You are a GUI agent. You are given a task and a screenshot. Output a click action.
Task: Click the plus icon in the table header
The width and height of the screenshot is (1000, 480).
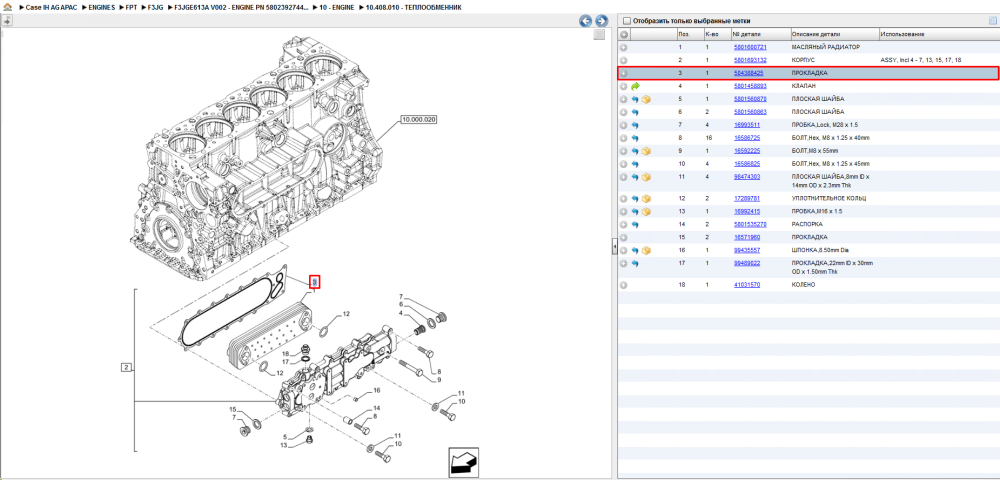(x=624, y=34)
